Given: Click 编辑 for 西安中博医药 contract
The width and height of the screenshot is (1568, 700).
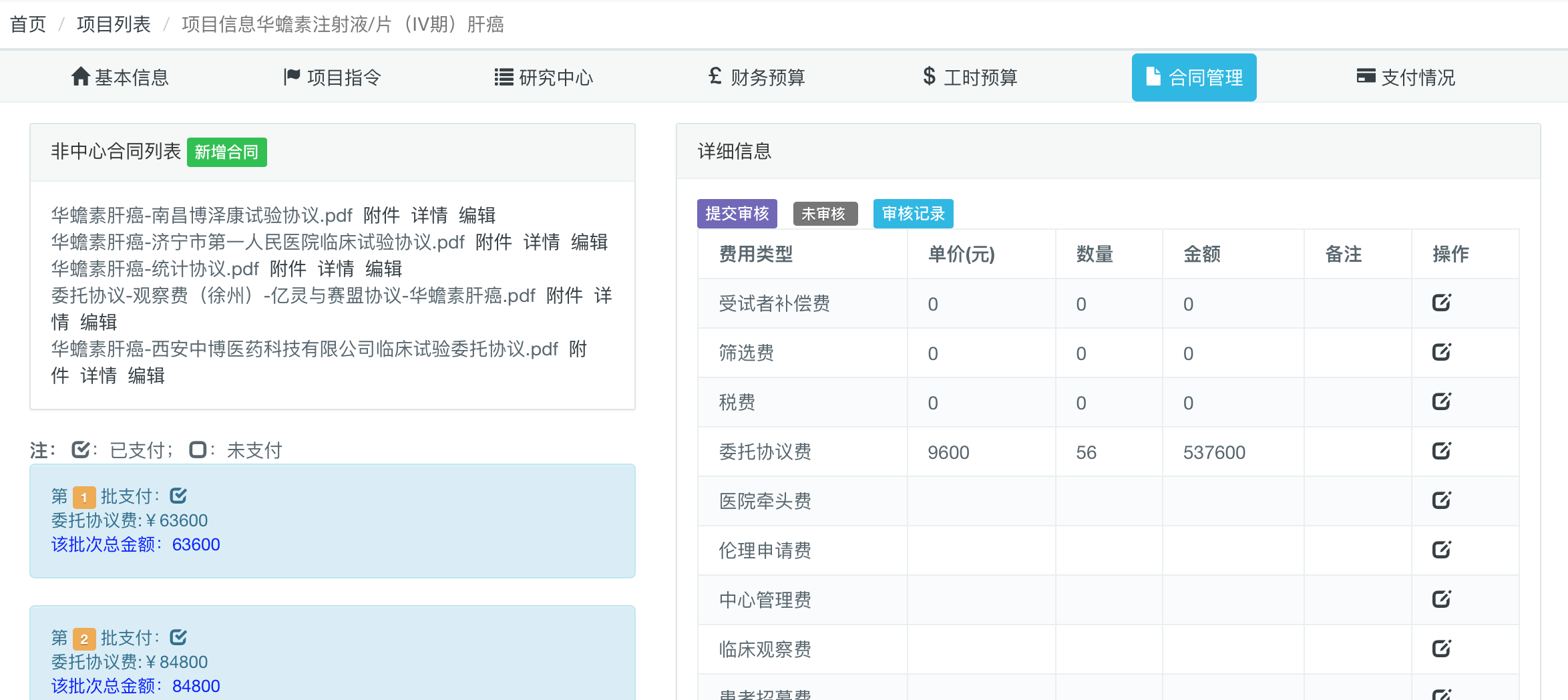Looking at the screenshot, I should click(x=147, y=375).
